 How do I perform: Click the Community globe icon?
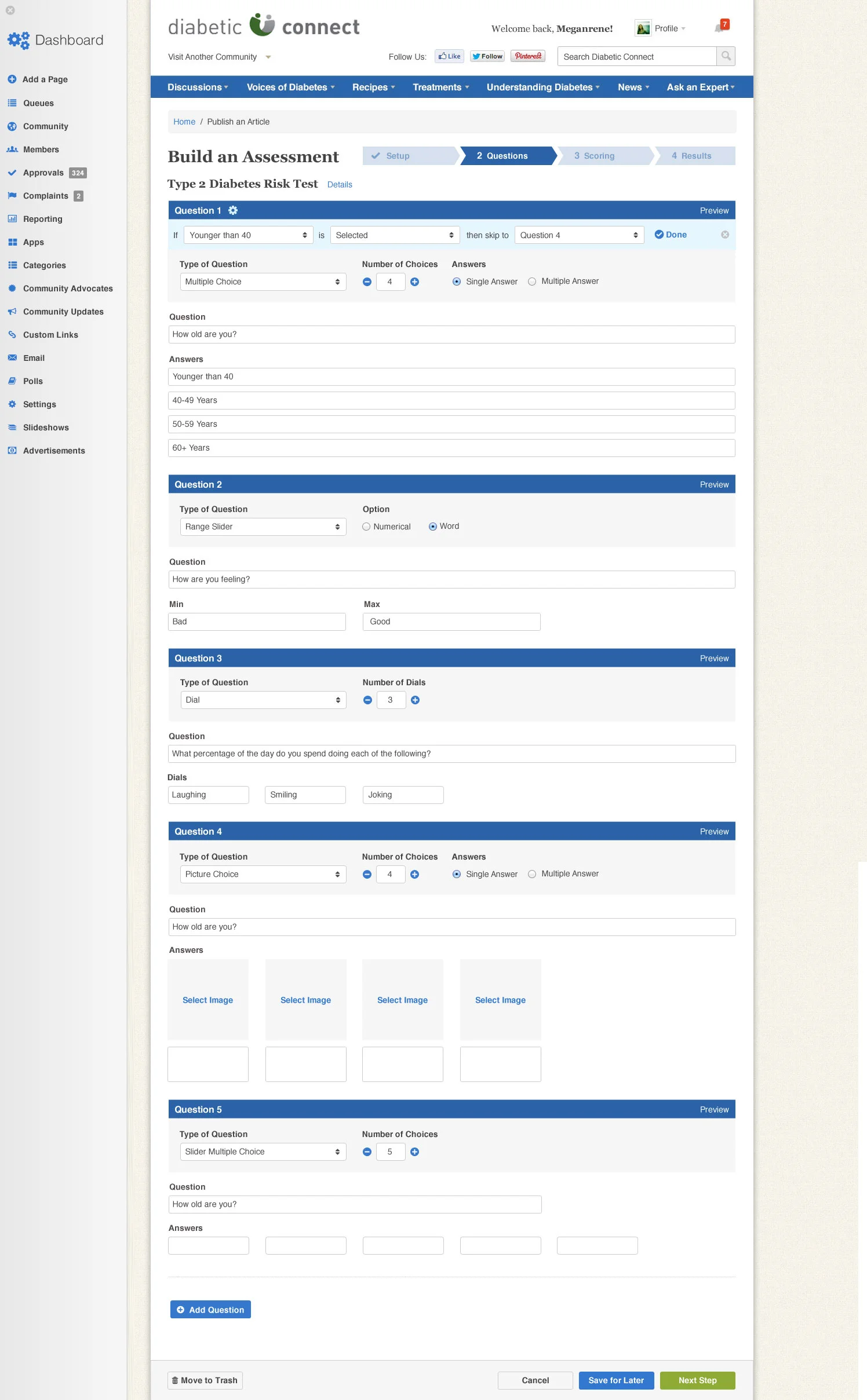tap(12, 126)
